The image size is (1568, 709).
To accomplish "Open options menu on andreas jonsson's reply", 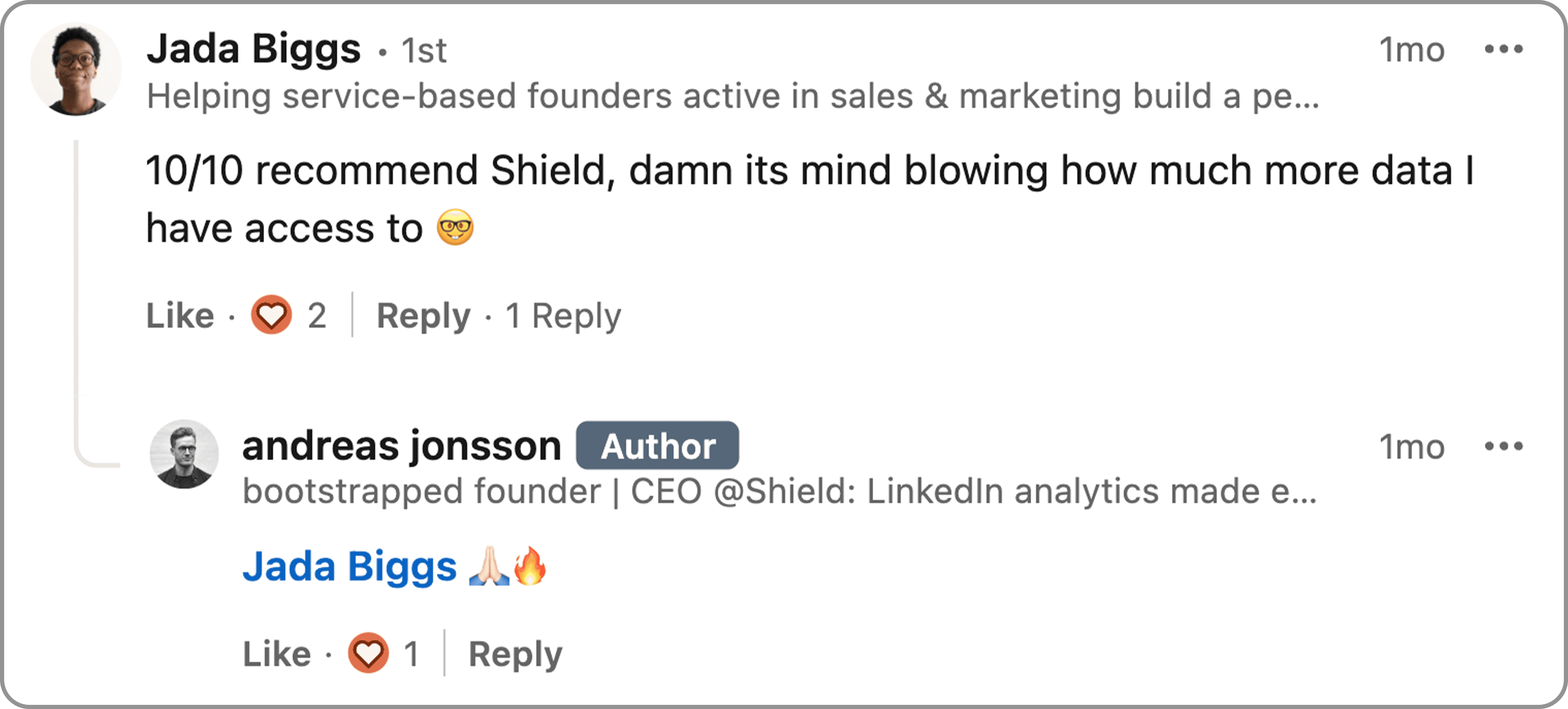I will (x=1503, y=446).
